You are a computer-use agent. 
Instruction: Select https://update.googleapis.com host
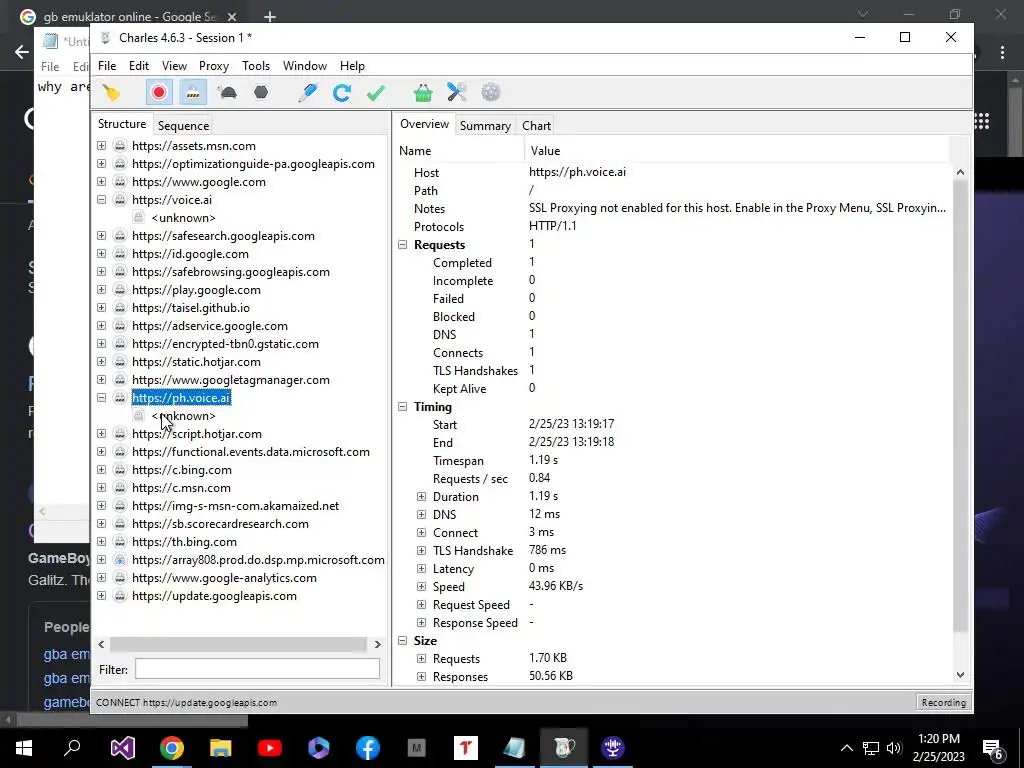pyautogui.click(x=214, y=596)
